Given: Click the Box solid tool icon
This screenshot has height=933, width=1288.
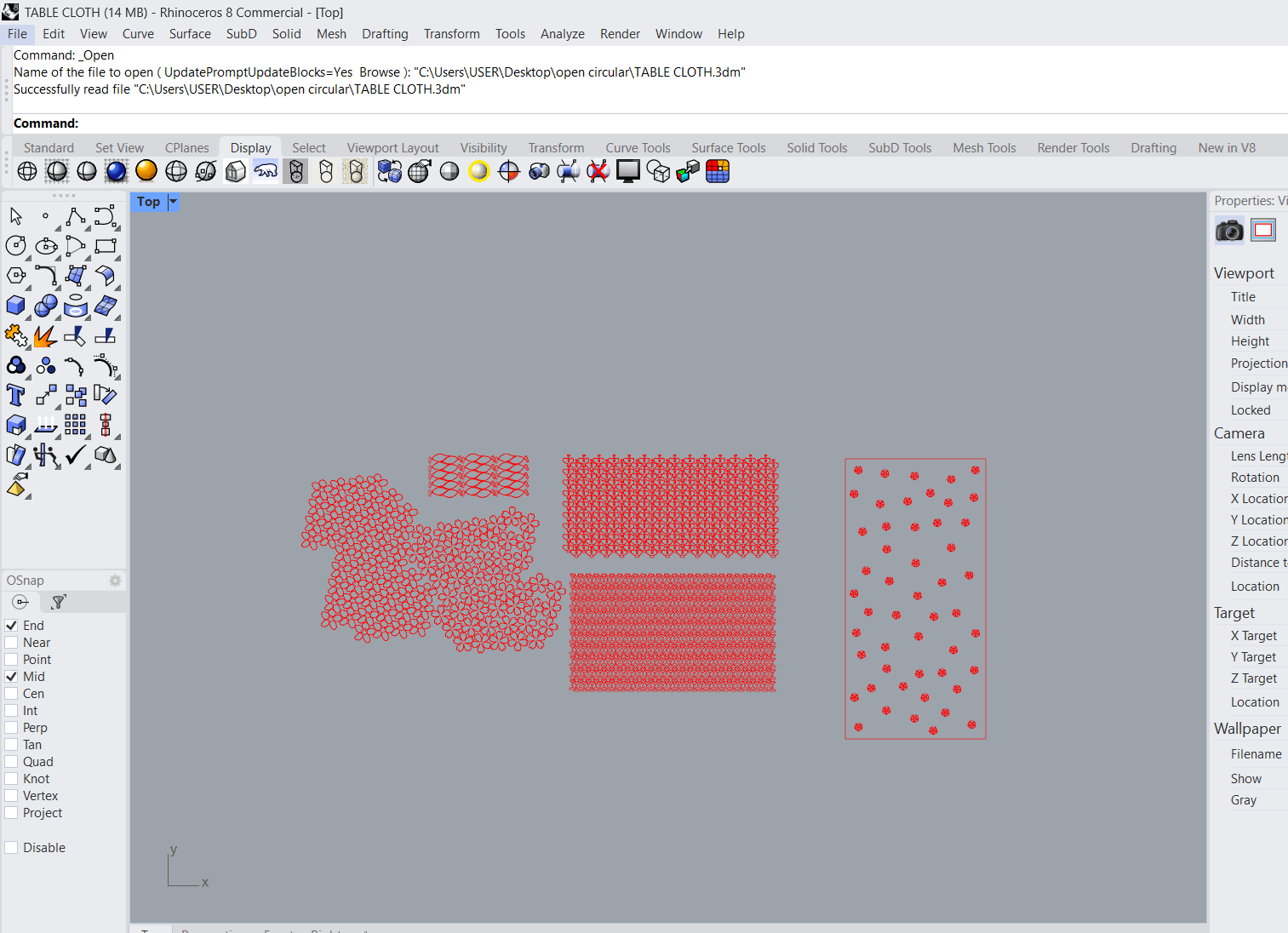Looking at the screenshot, I should coord(16,306).
